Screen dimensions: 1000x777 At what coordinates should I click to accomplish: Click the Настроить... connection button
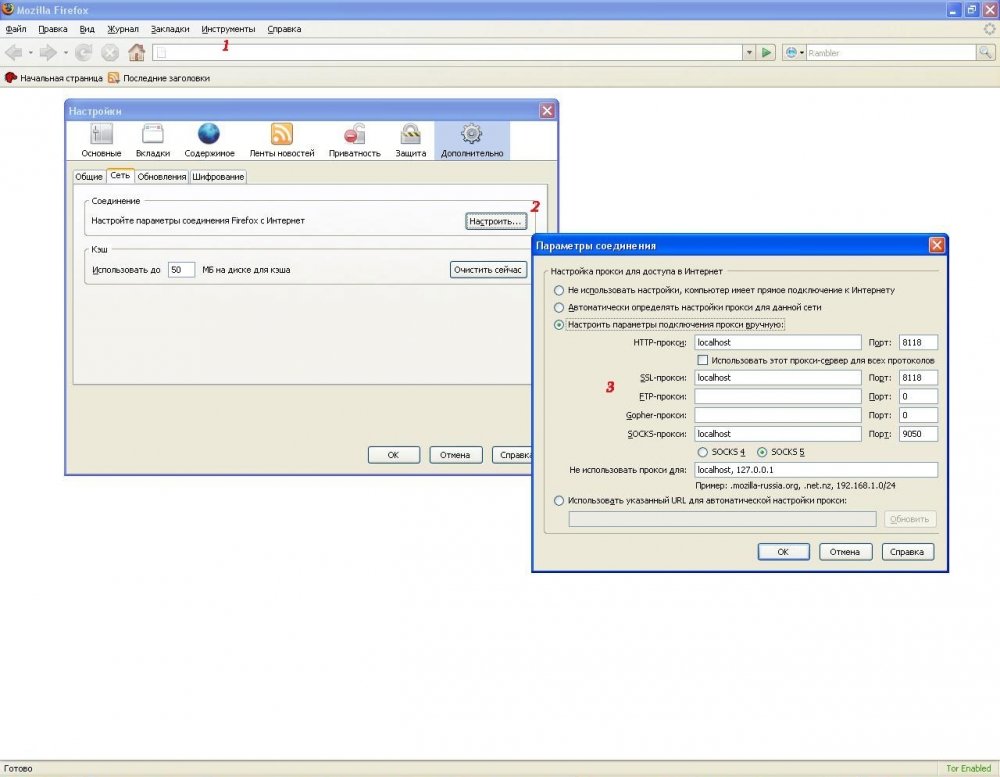point(496,221)
